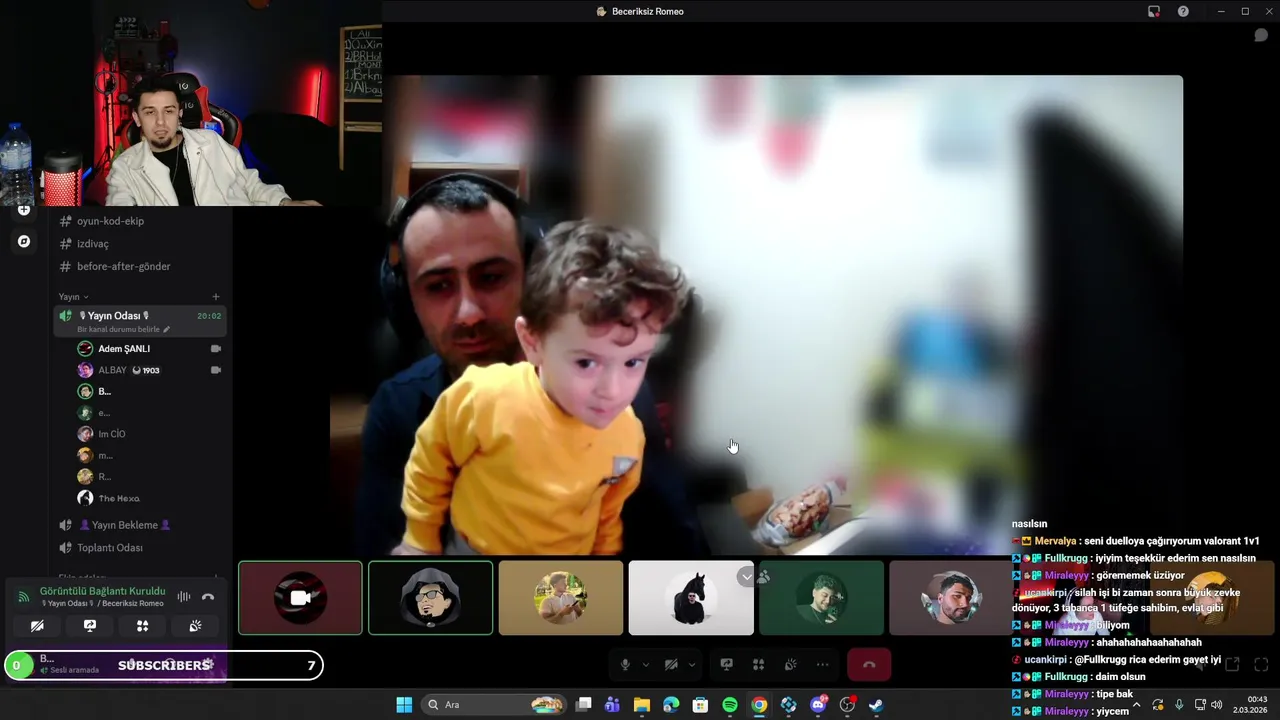1280x720 pixels.
Task: Open Spotify from the taskbar
Action: click(730, 705)
